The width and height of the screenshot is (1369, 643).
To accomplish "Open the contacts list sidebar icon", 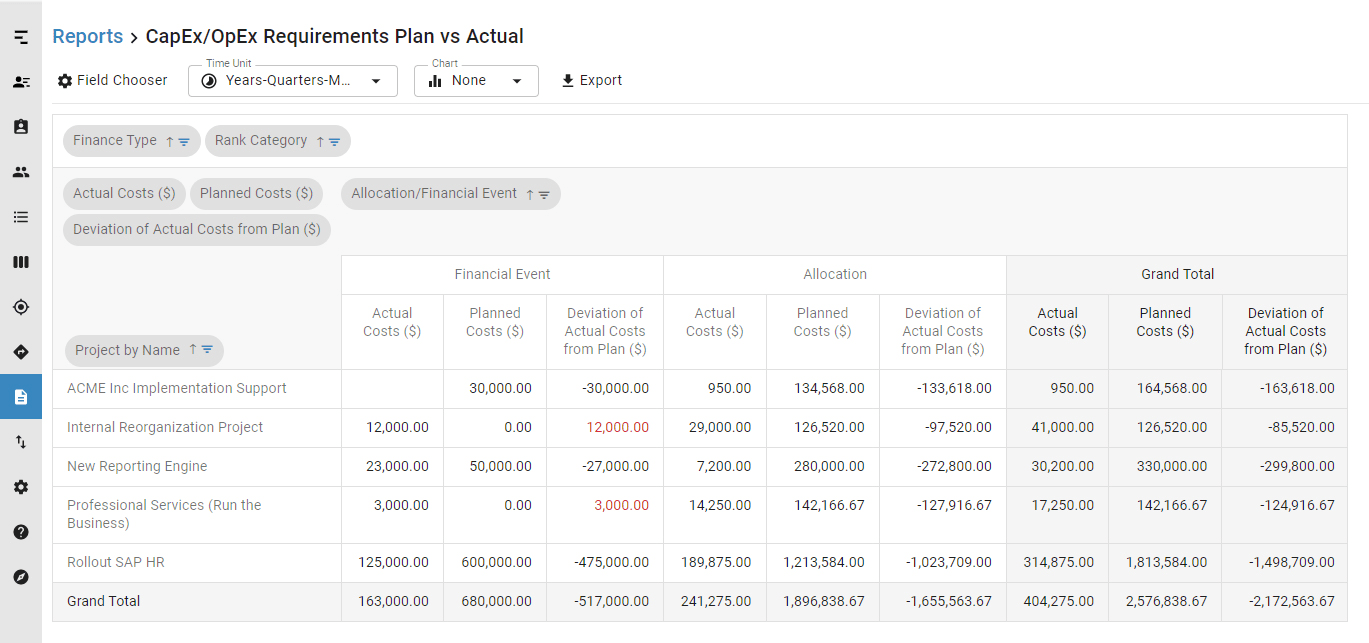I will [x=21, y=82].
